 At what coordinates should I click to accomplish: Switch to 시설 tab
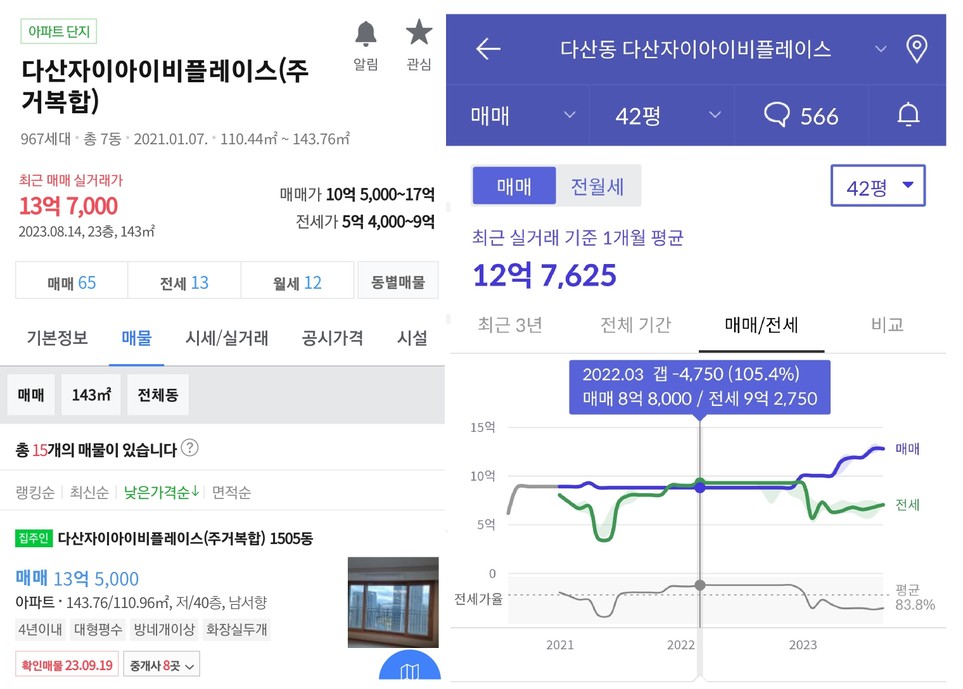(x=412, y=338)
